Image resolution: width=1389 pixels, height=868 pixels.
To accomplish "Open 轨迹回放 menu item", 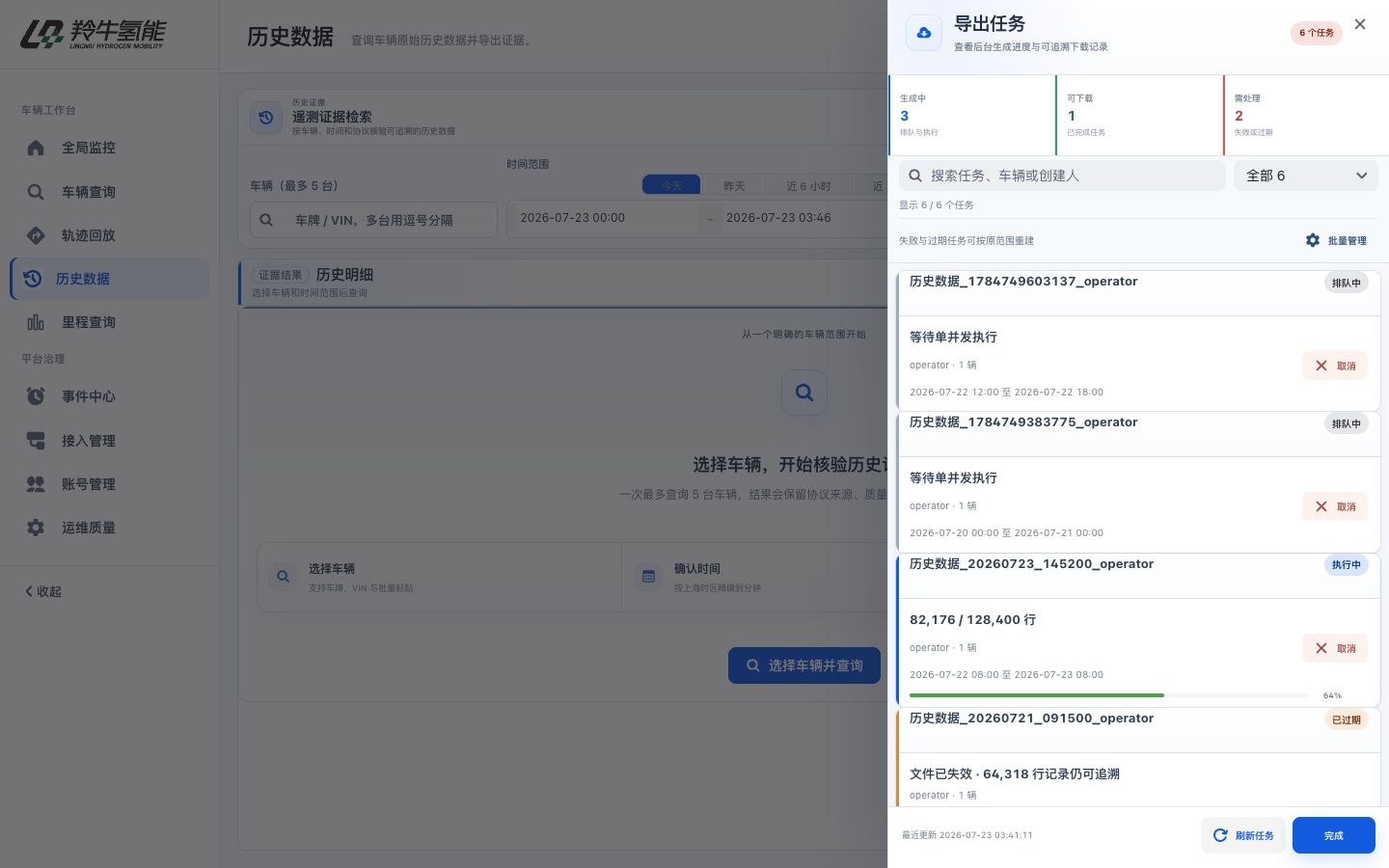I will point(109,235).
